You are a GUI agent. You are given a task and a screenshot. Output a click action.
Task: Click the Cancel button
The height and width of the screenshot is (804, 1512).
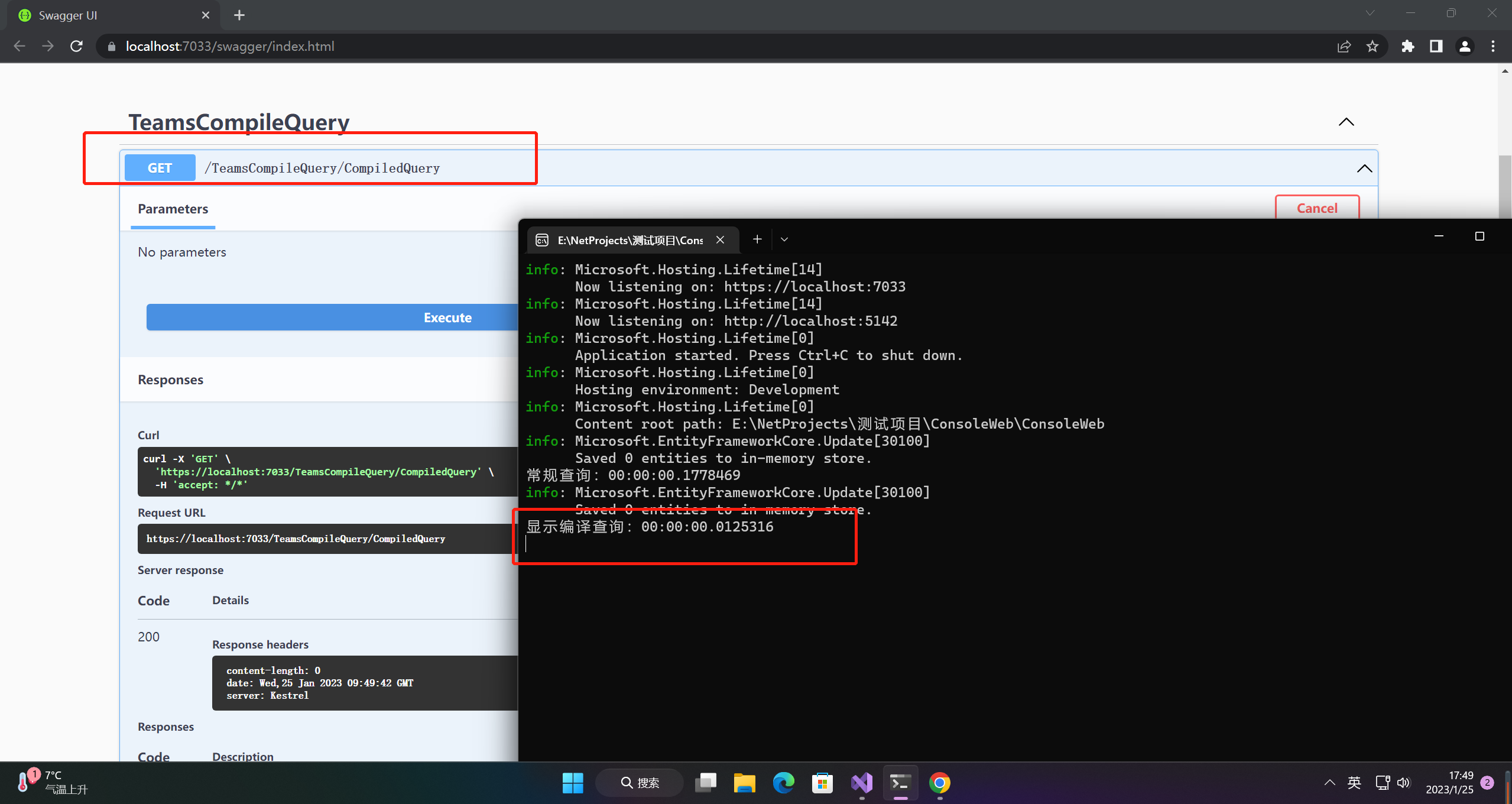click(x=1316, y=208)
